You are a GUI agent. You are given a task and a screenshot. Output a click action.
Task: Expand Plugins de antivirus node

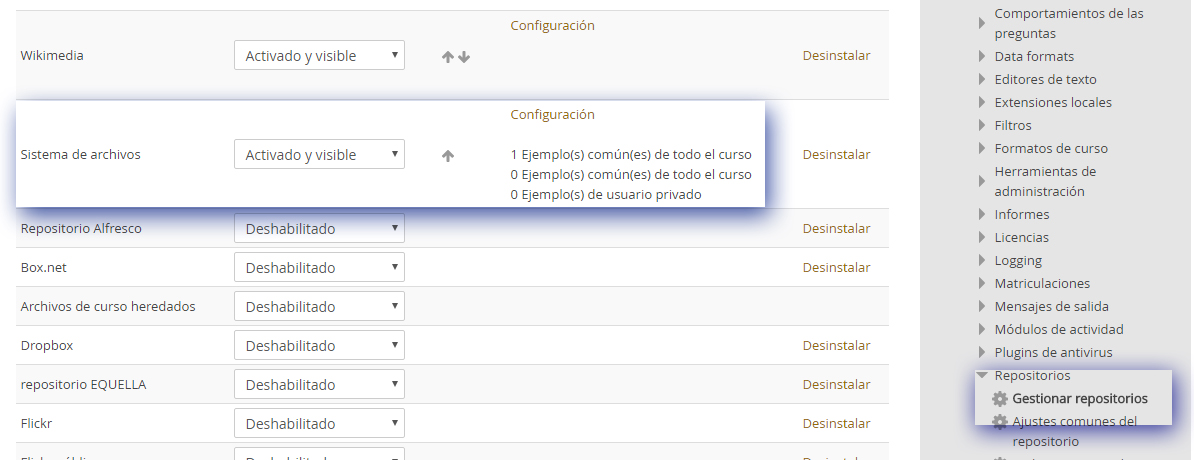click(x=982, y=353)
